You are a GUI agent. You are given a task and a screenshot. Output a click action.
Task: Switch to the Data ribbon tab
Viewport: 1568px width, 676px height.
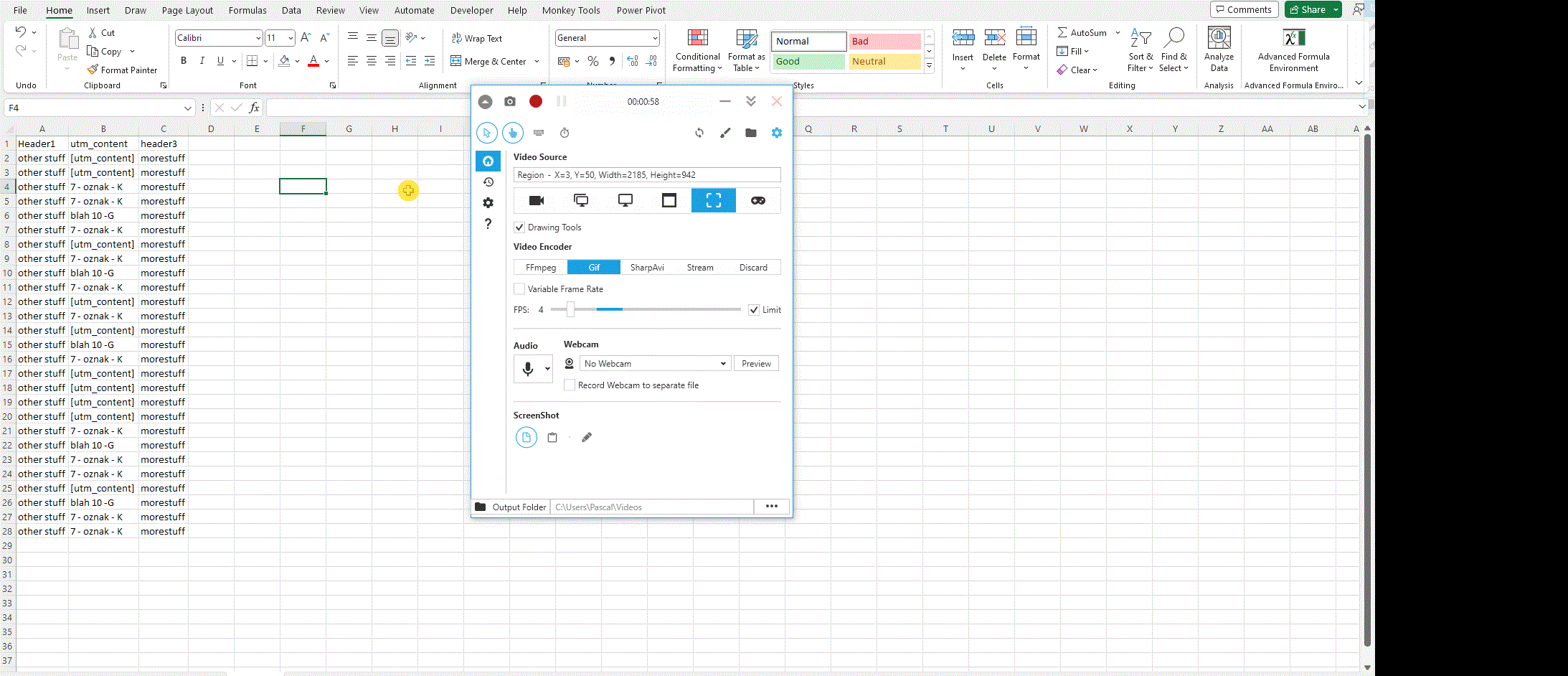click(x=291, y=10)
